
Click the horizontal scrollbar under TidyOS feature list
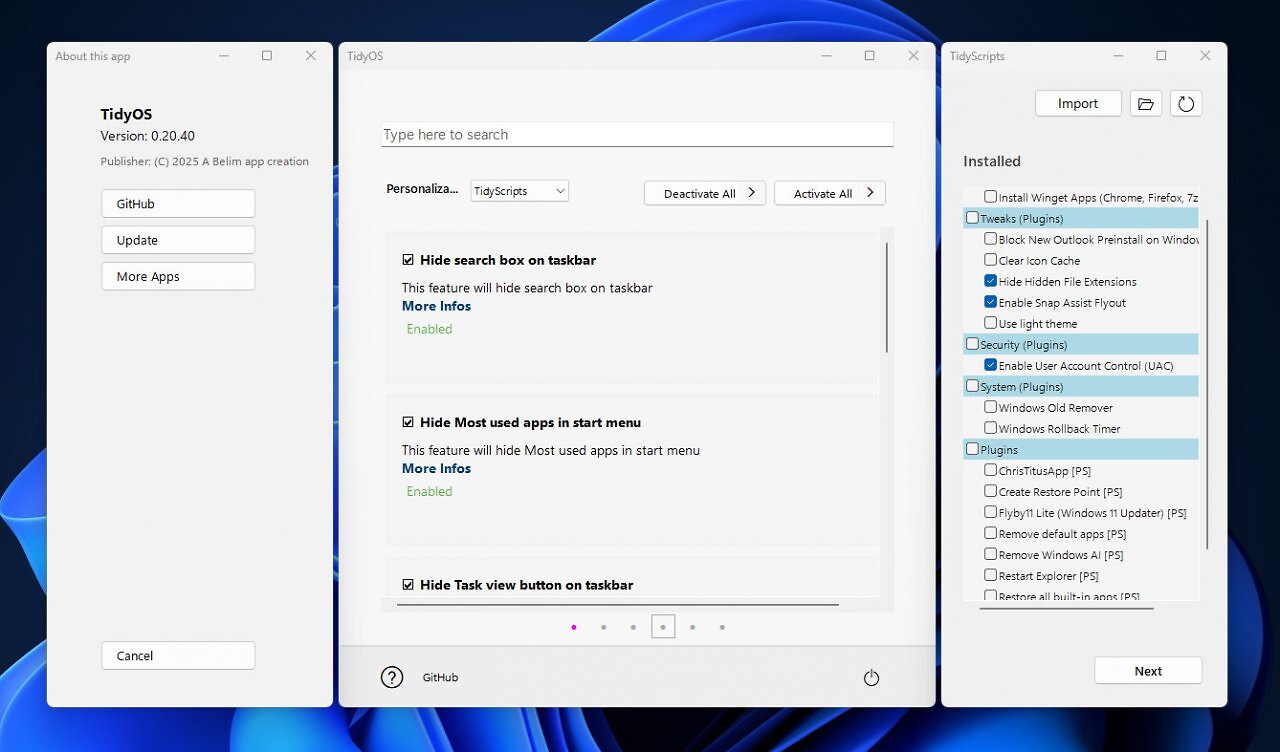tap(617, 605)
